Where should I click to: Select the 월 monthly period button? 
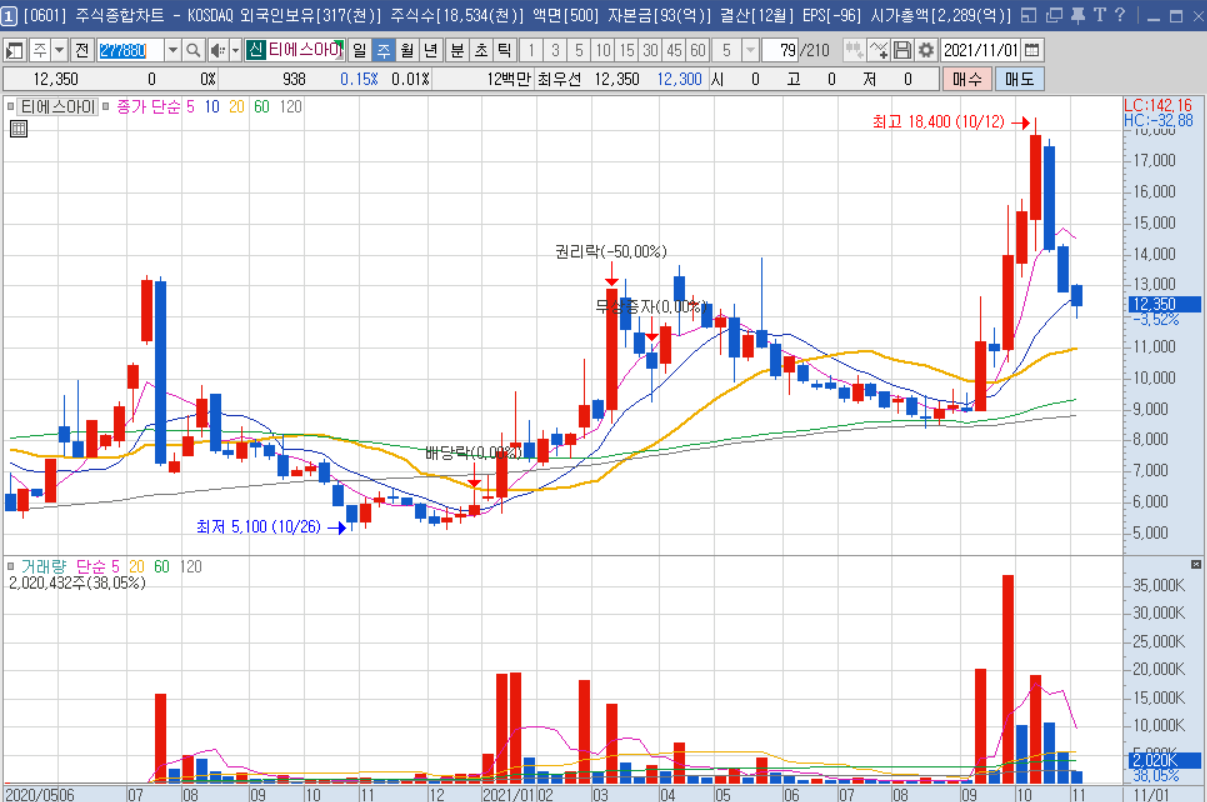click(x=407, y=50)
